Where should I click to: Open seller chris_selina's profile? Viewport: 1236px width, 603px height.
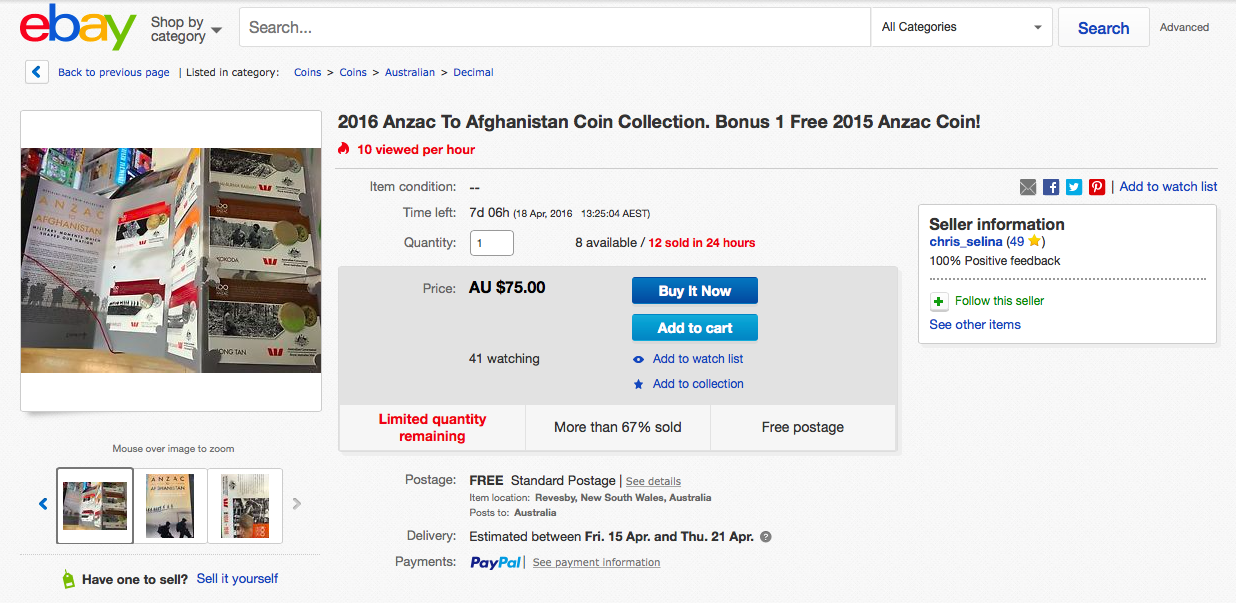pyautogui.click(x=965, y=242)
